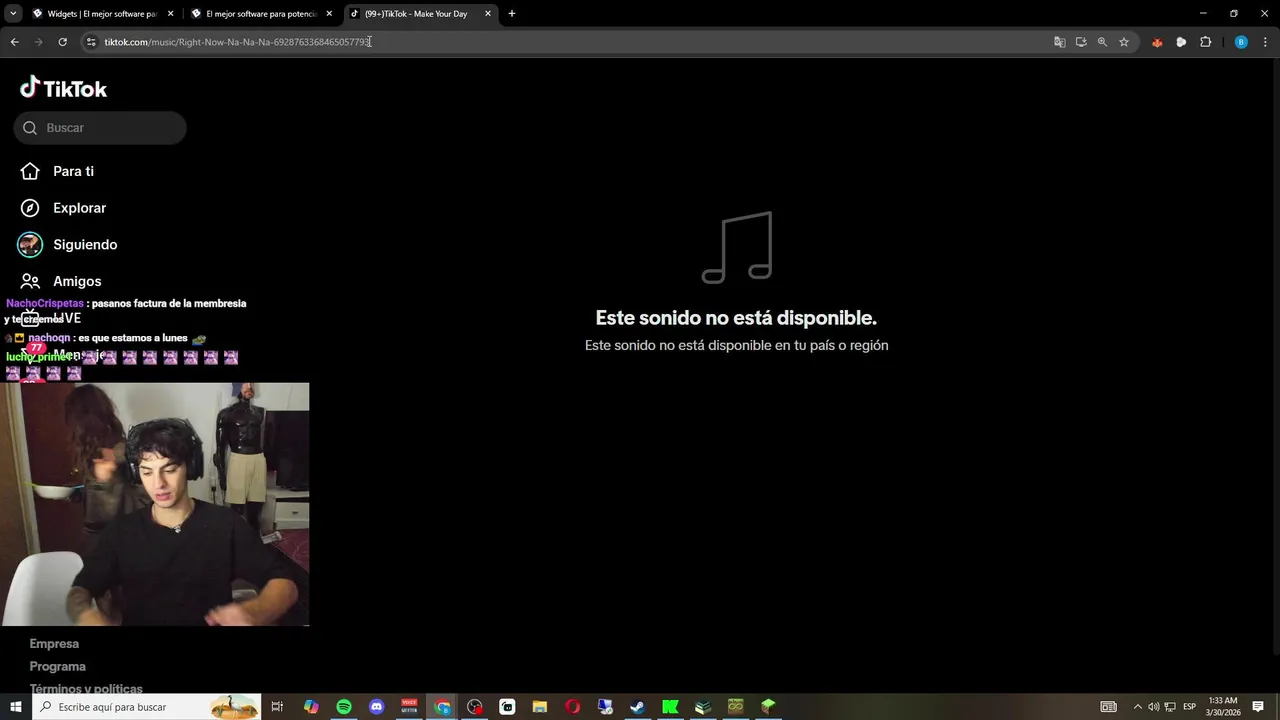1280x720 pixels.
Task: Open the notification center
Action: pyautogui.click(x=1258, y=707)
